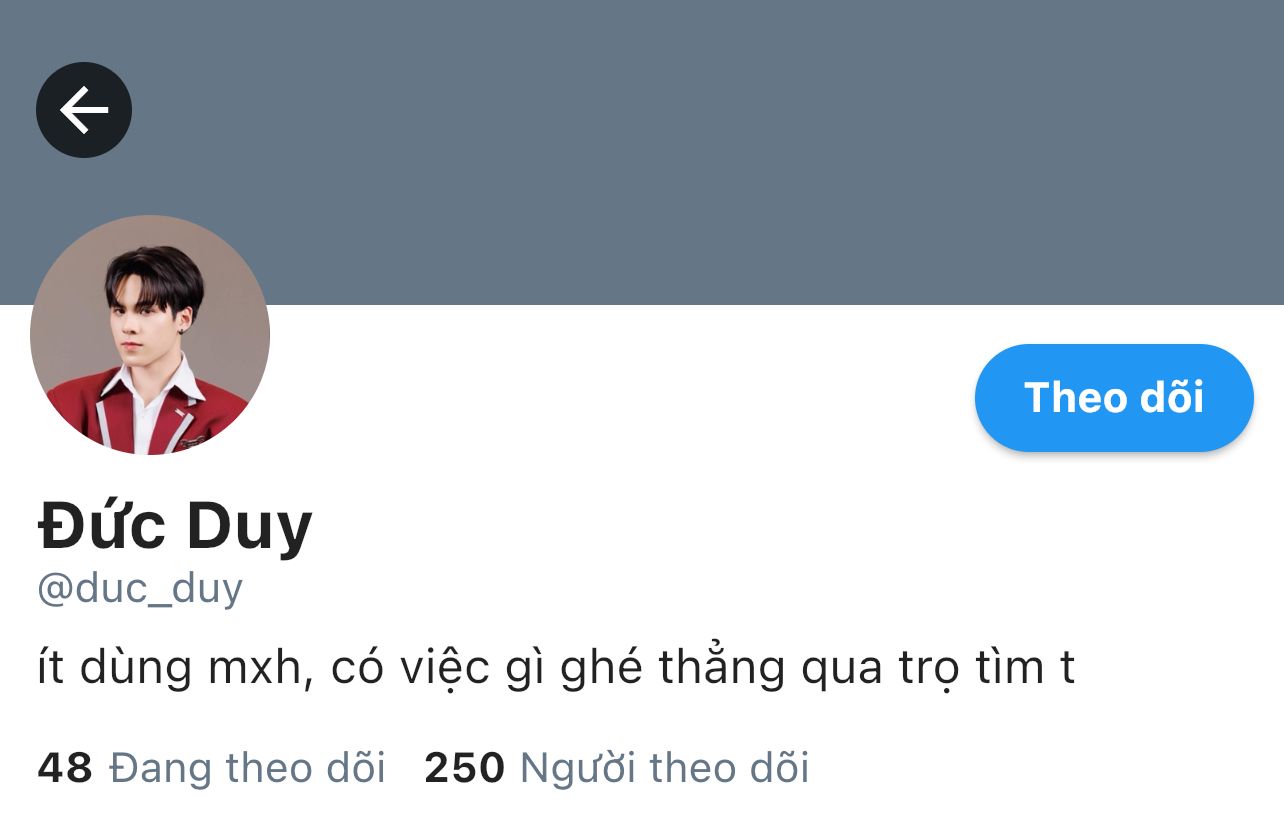Click the bio text starting with ít dùng mxh
The width and height of the screenshot is (1284, 829).
click(x=556, y=668)
